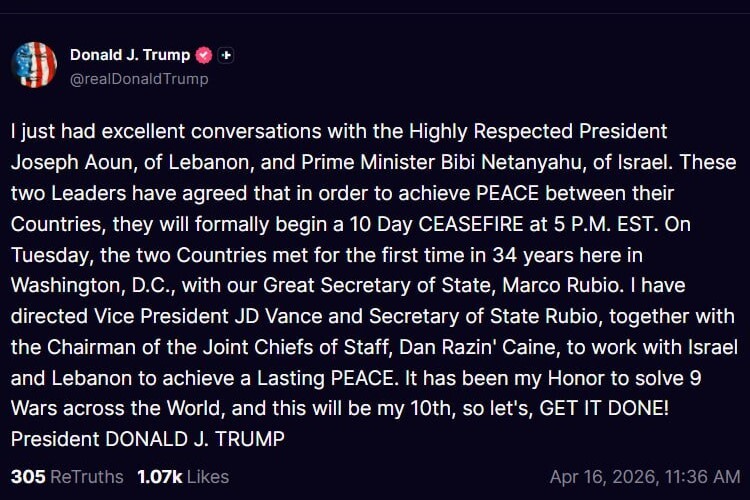The width and height of the screenshot is (750, 500).
Task: Open Donald J. Trump's profile avatar
Action: [x=34, y=65]
